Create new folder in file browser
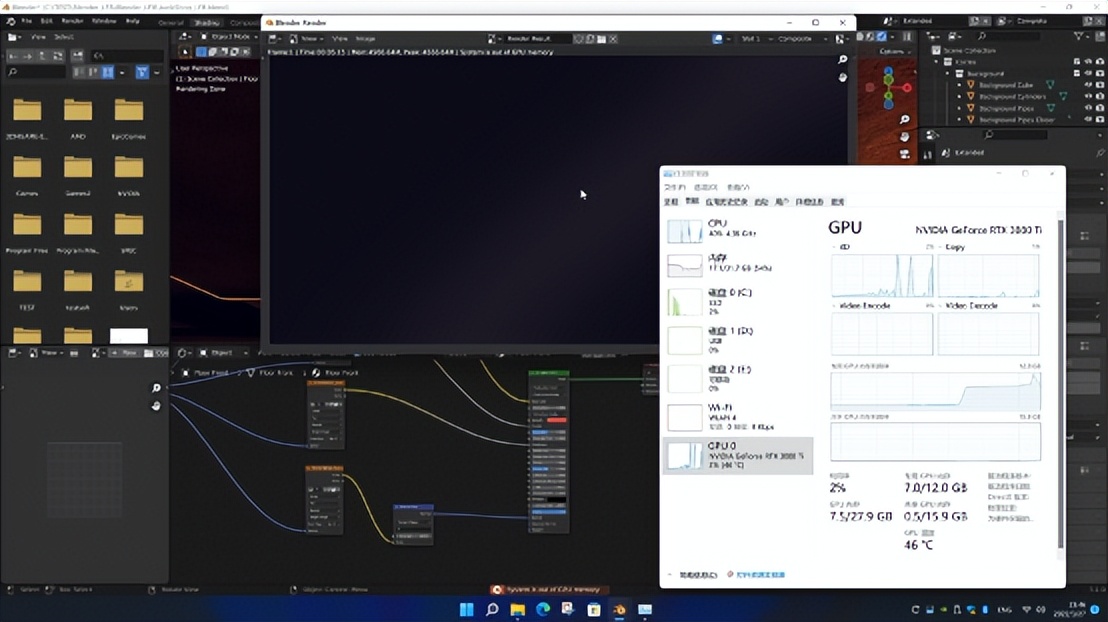The width and height of the screenshot is (1108, 622). coord(77,55)
